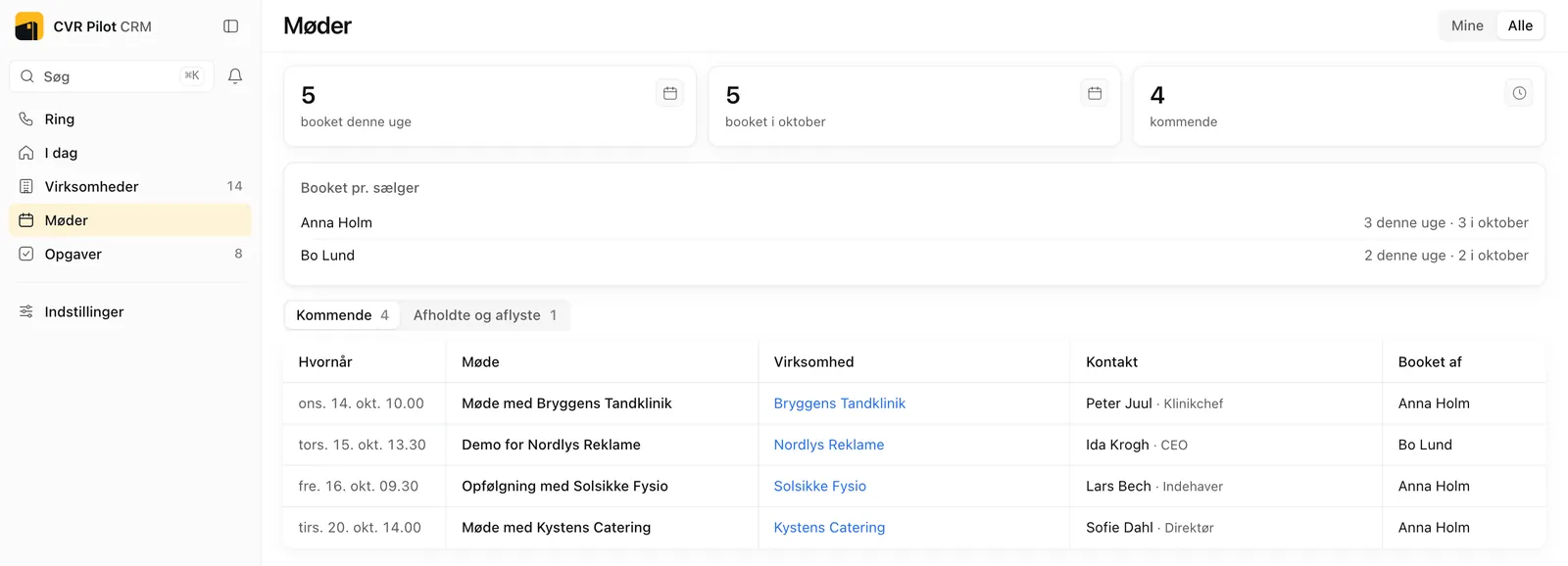Open Indstillinger in the sidebar
Screen dimensions: 1568x566
130,311
